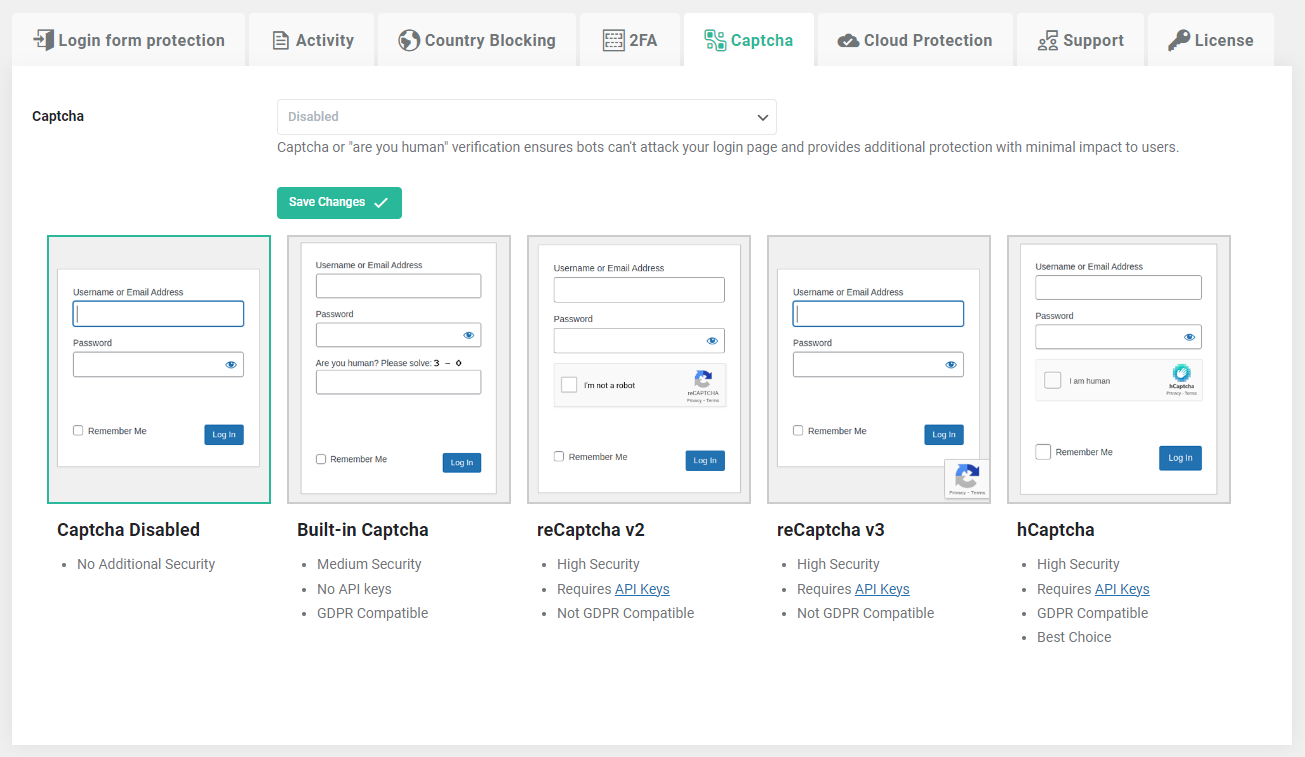Toggle password eye in Captcha Disabled preview
The height and width of the screenshot is (757, 1305).
(231, 365)
